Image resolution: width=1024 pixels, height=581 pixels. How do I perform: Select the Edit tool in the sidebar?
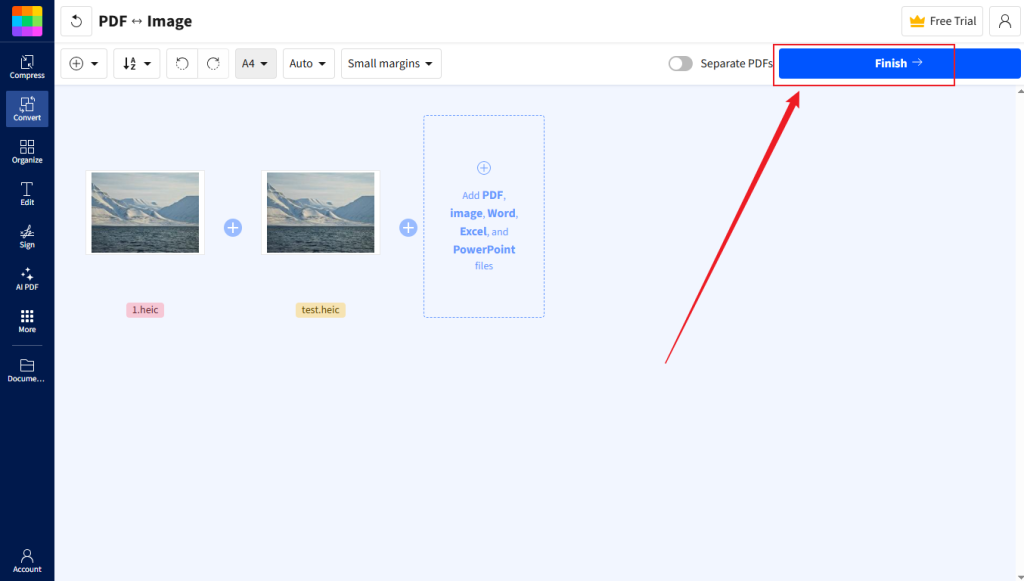[27, 192]
